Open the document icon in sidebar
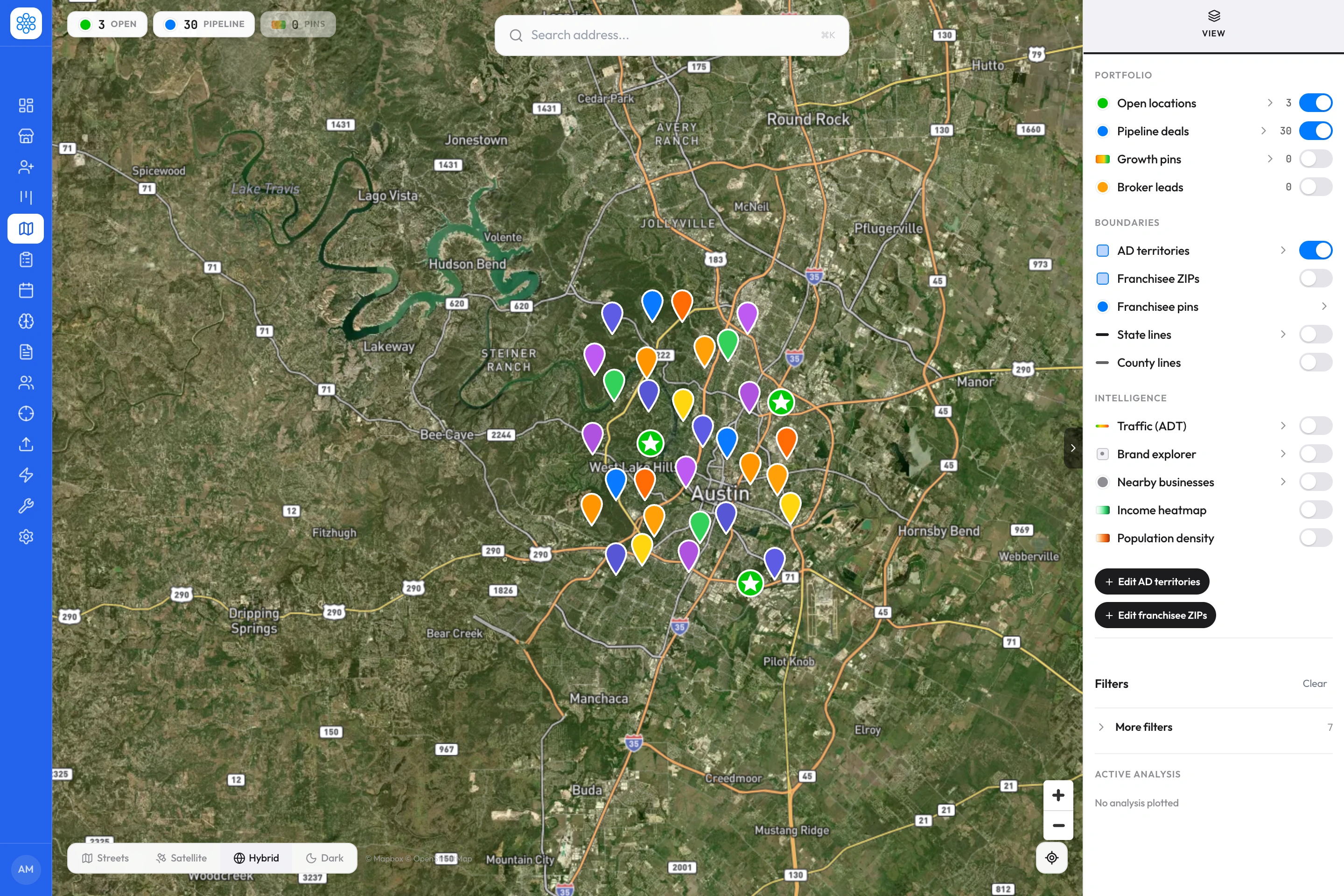 point(26,352)
